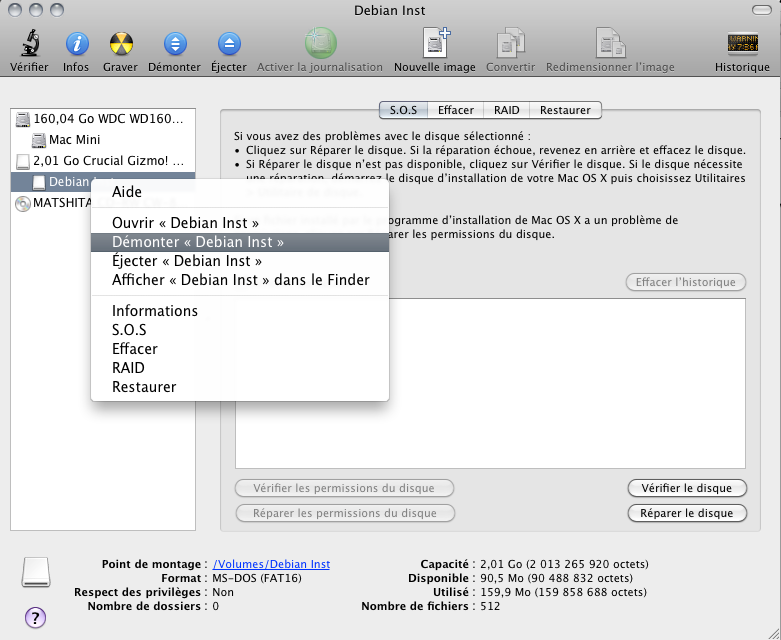The height and width of the screenshot is (640, 781).
Task: Click Vérifier le disque button
Action: click(x=687, y=488)
